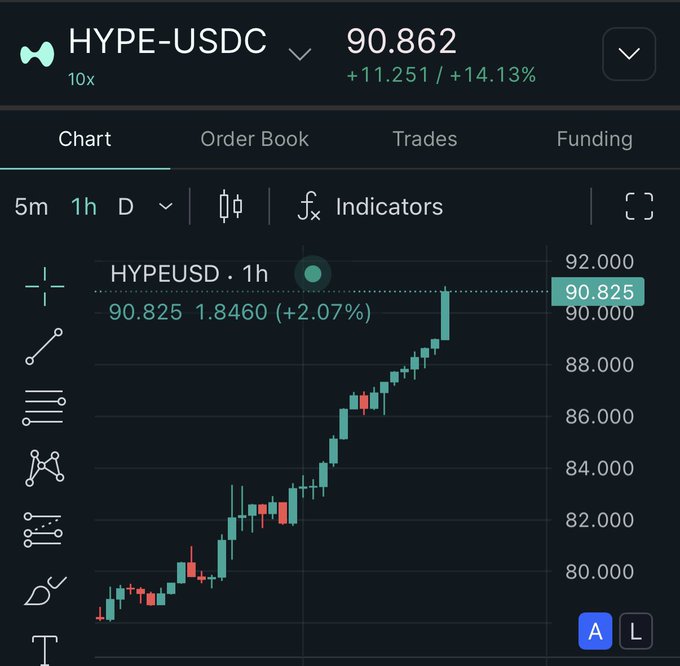Click the 84.000 price axis label
The width and height of the screenshot is (680, 666).
tap(599, 468)
